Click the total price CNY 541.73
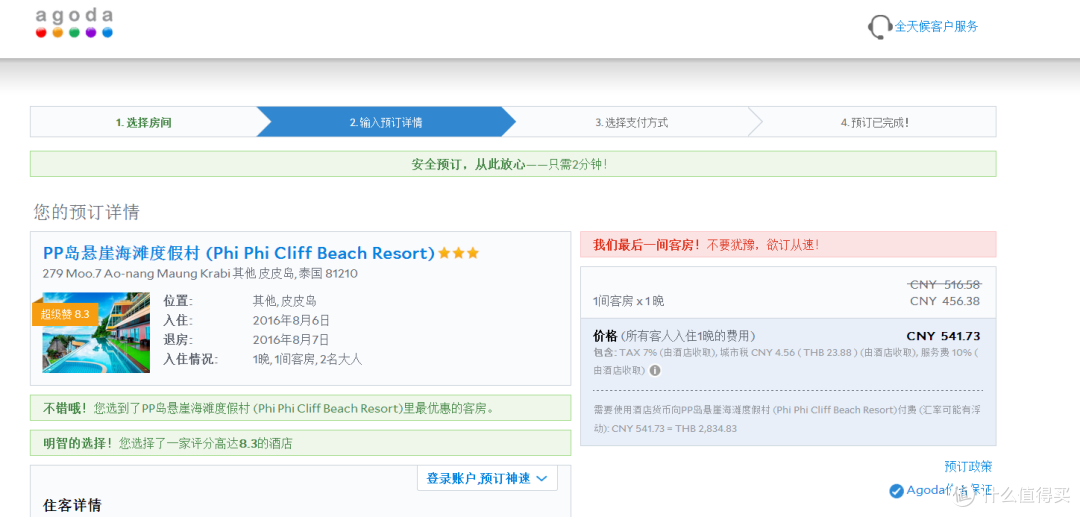Screen dimensions: 1080x517 coord(943,336)
